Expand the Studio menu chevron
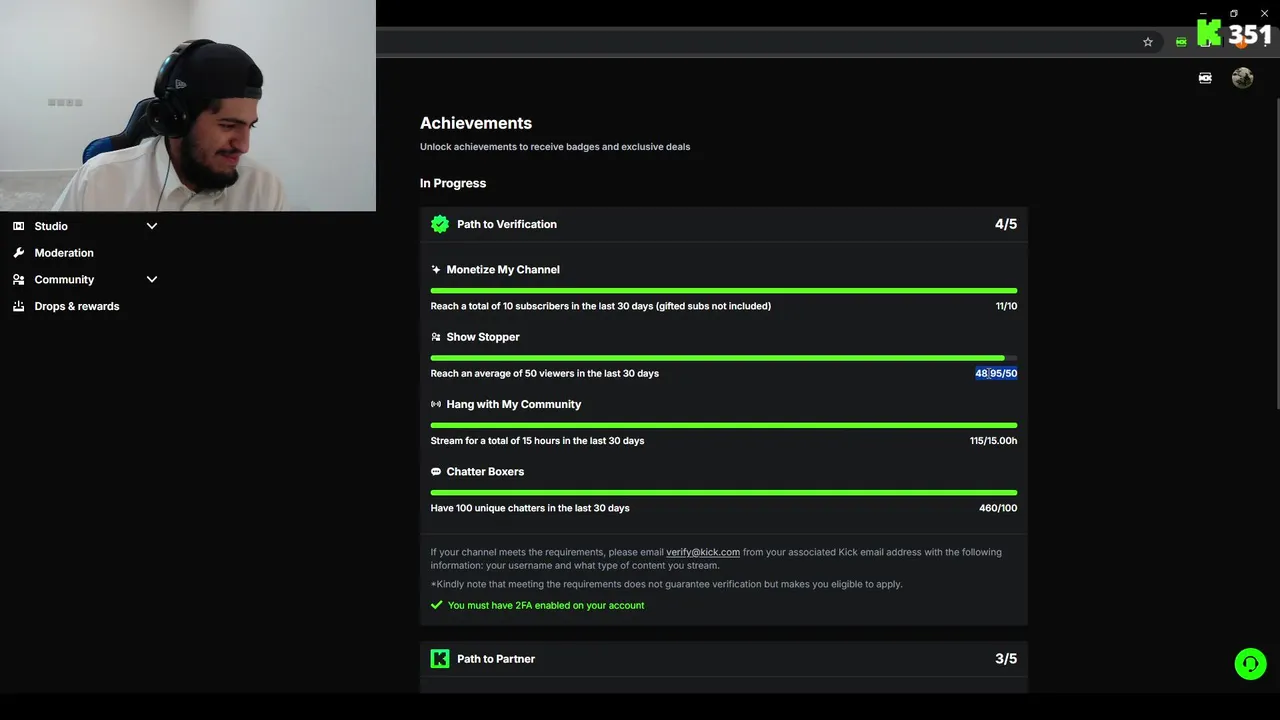Screen dimensions: 1280x720 [x=152, y=226]
